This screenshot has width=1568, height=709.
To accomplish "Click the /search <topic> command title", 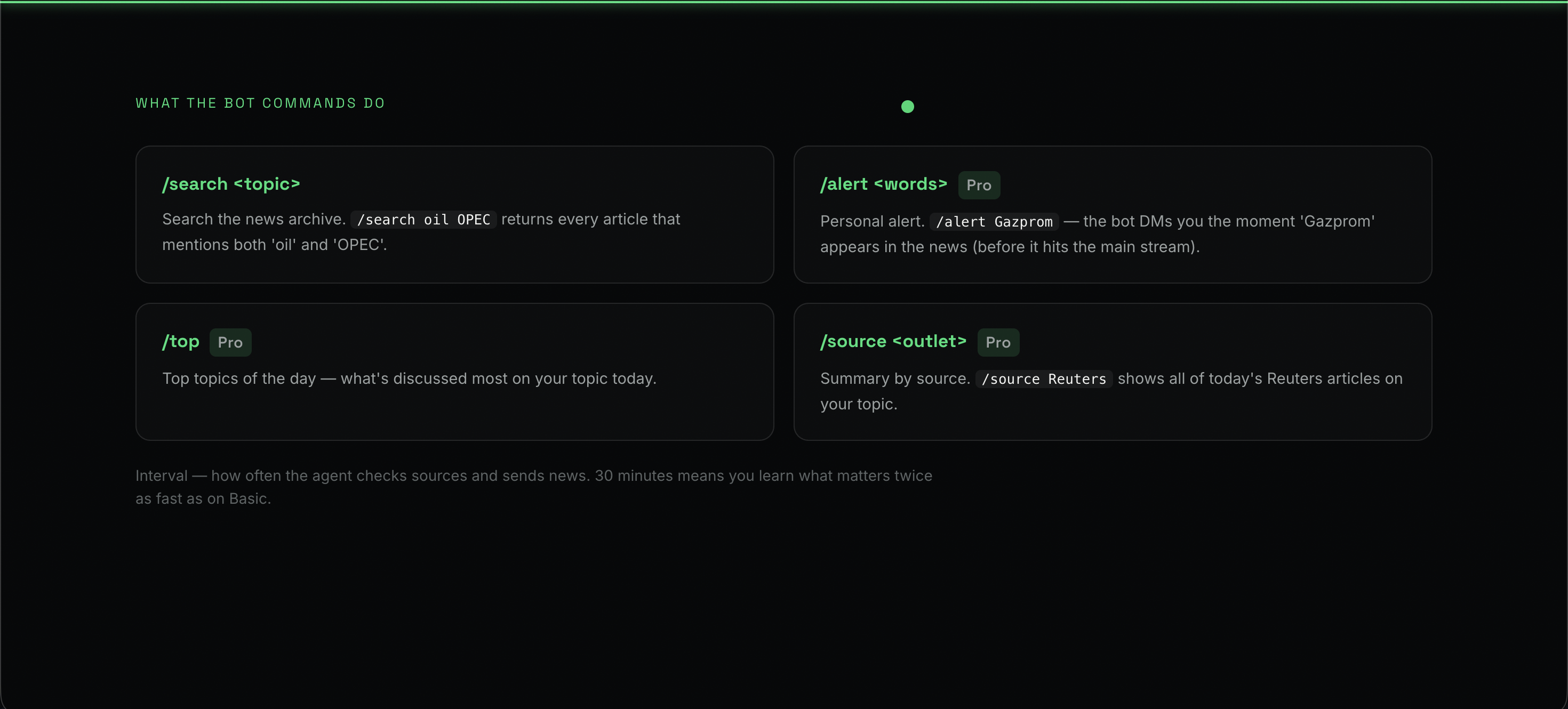I will coord(231,184).
